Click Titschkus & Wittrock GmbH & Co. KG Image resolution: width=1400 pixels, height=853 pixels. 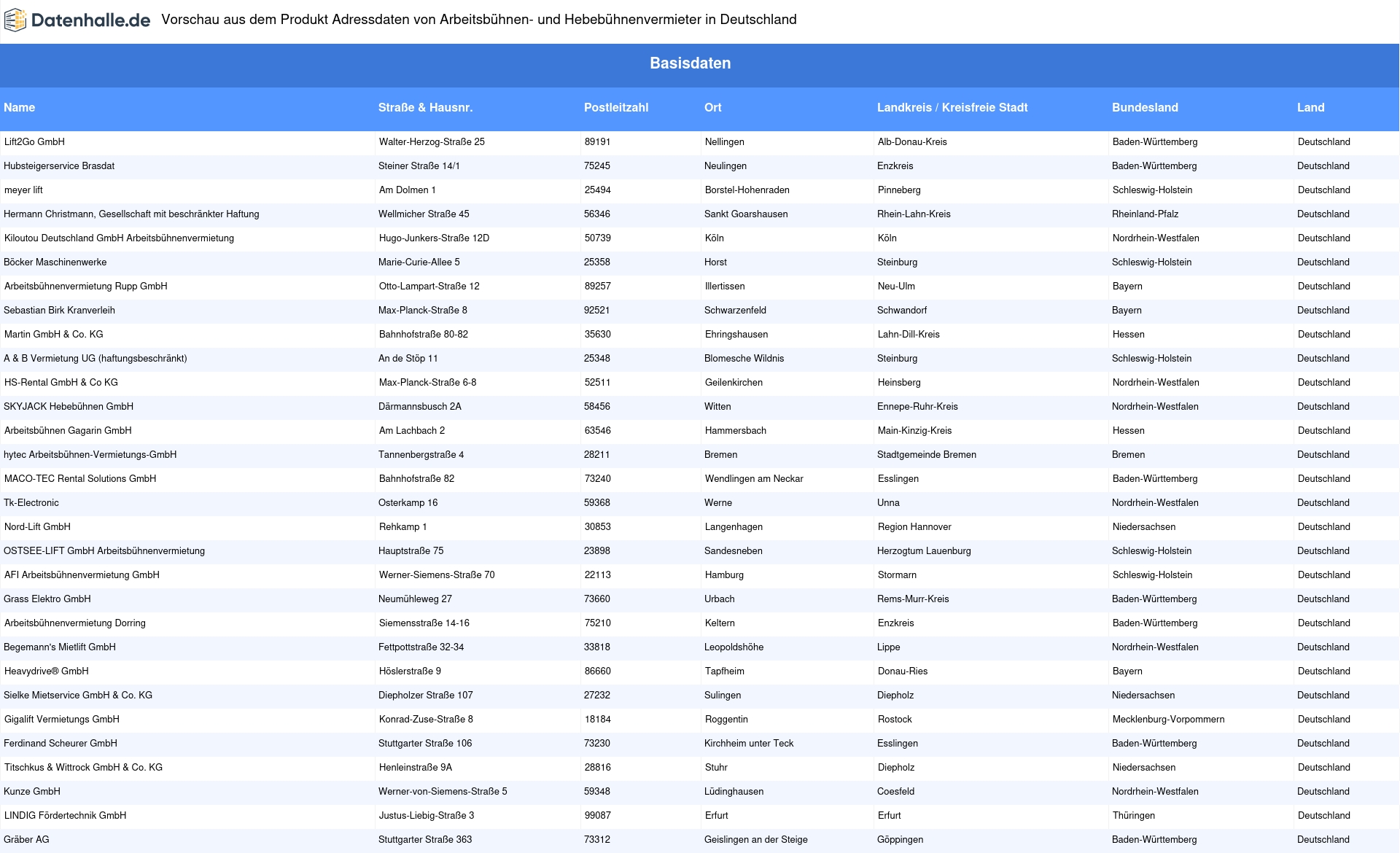83,768
